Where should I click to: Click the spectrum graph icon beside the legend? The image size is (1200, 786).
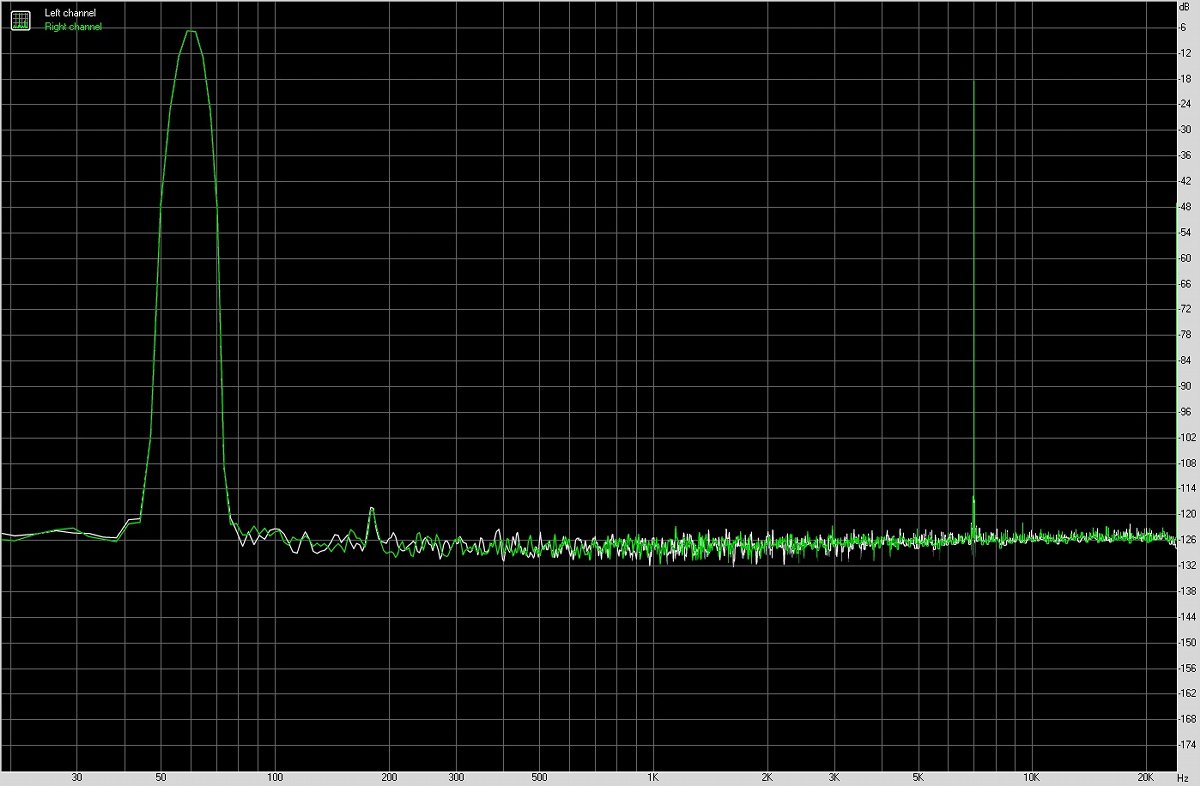(x=20, y=20)
